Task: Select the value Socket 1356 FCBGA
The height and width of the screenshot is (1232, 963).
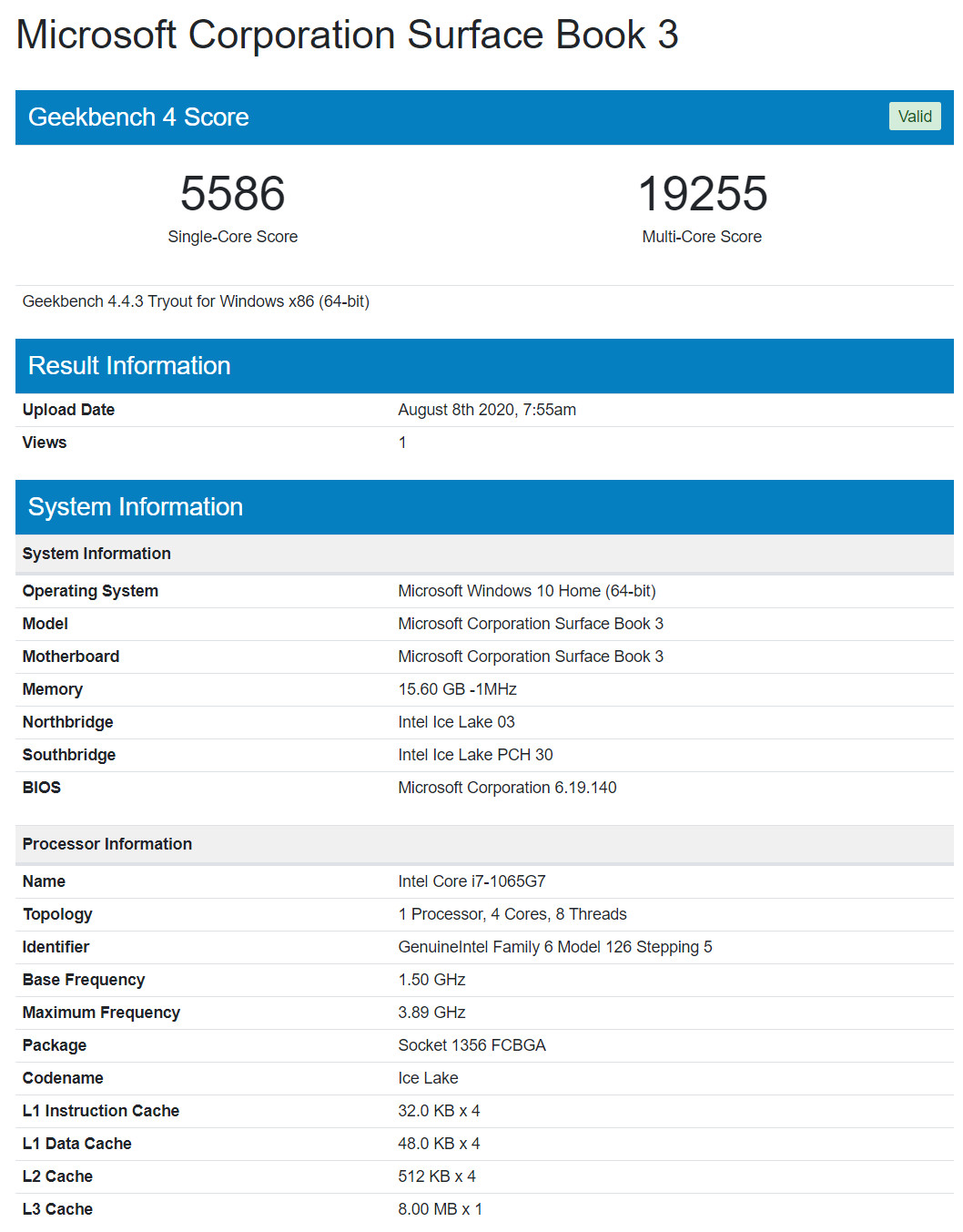Action: 471,1045
